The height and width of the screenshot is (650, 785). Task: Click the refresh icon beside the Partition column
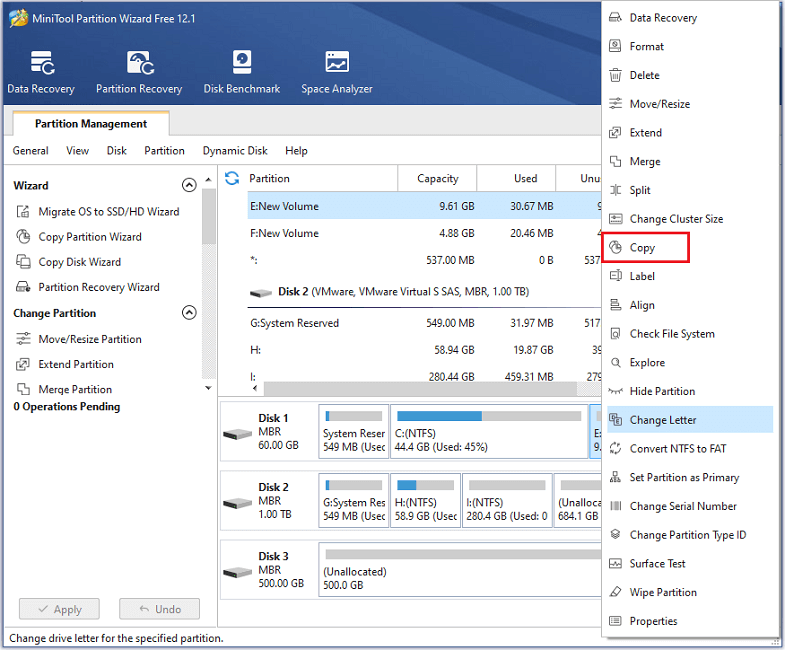(x=232, y=178)
